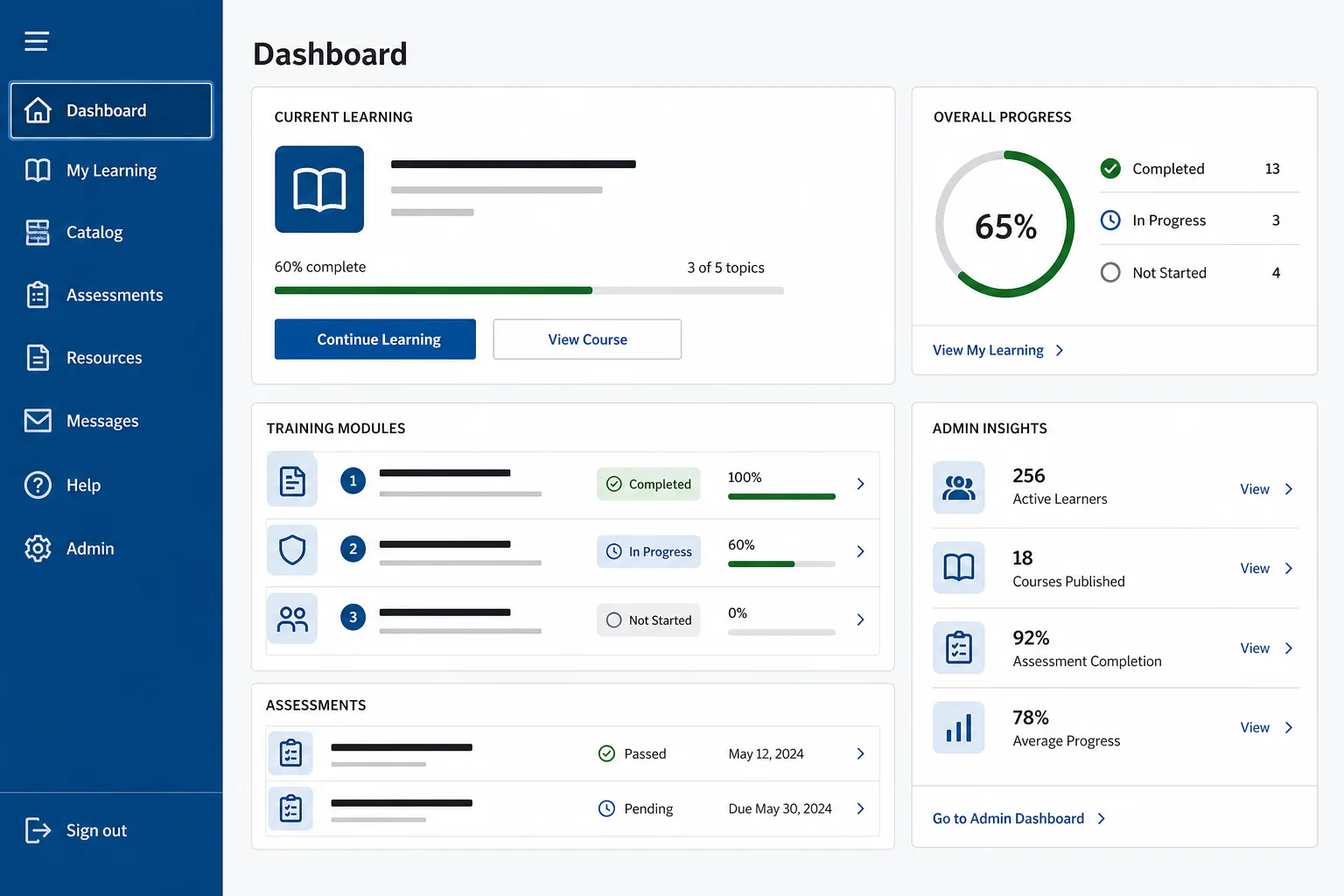The image size is (1344, 896).
Task: Click the current course book thumbnail
Action: pos(319,189)
